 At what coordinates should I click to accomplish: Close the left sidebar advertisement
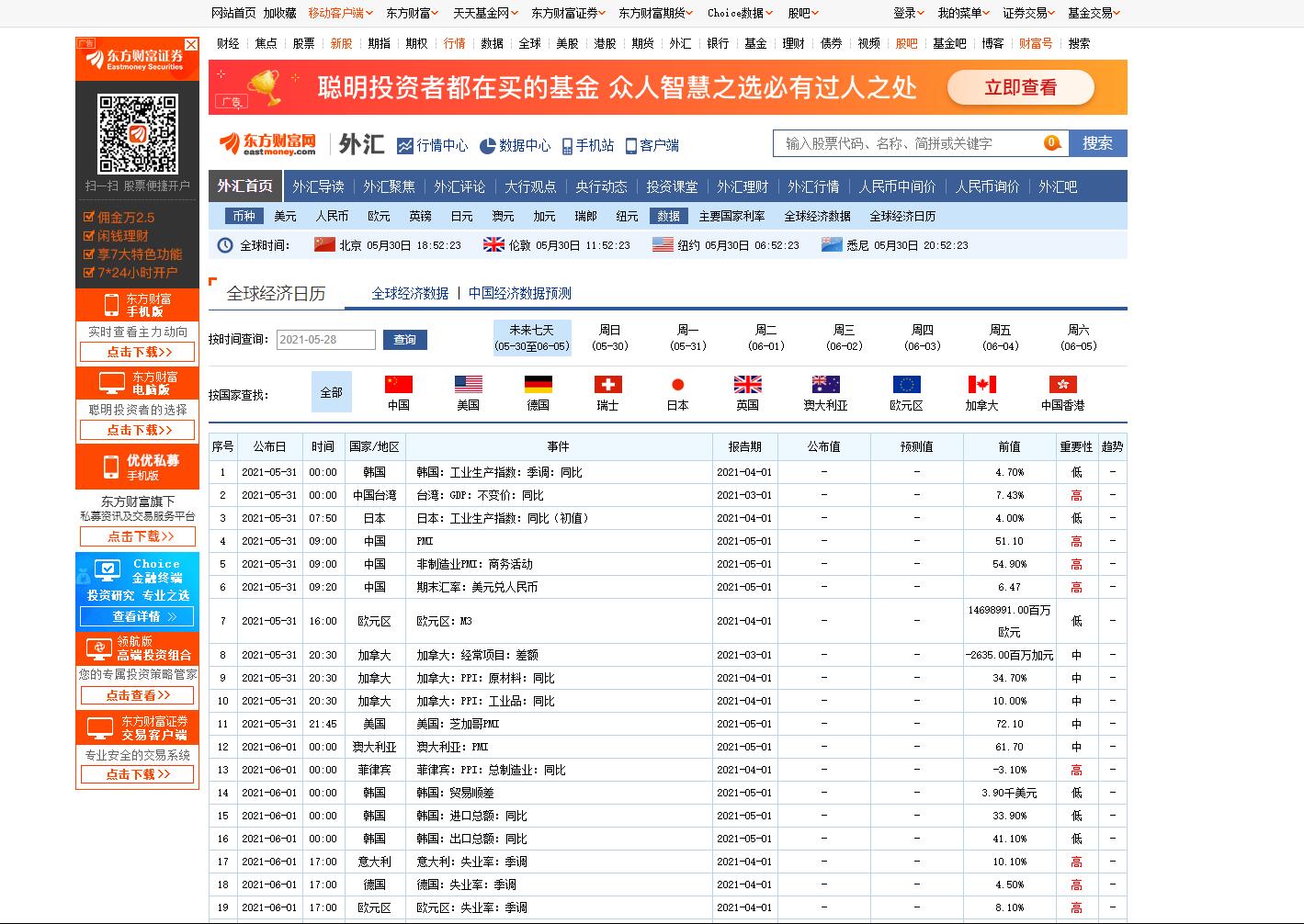click(191, 44)
